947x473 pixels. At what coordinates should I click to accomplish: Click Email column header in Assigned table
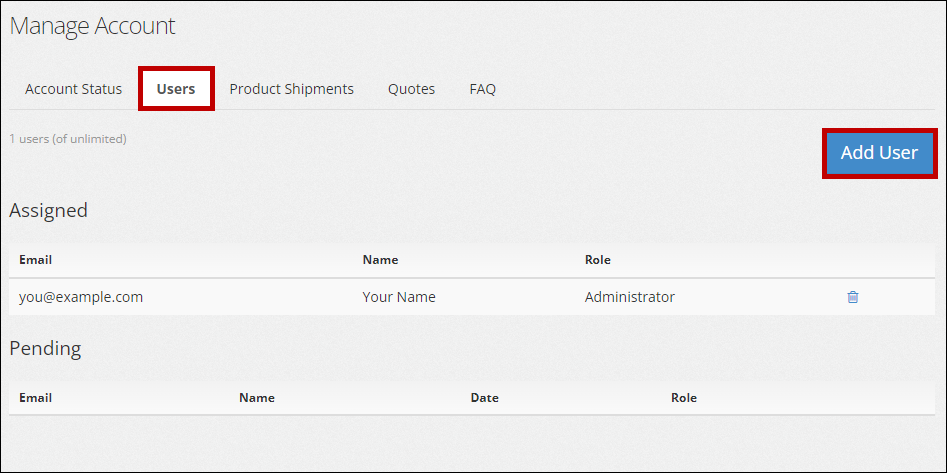[x=35, y=260]
